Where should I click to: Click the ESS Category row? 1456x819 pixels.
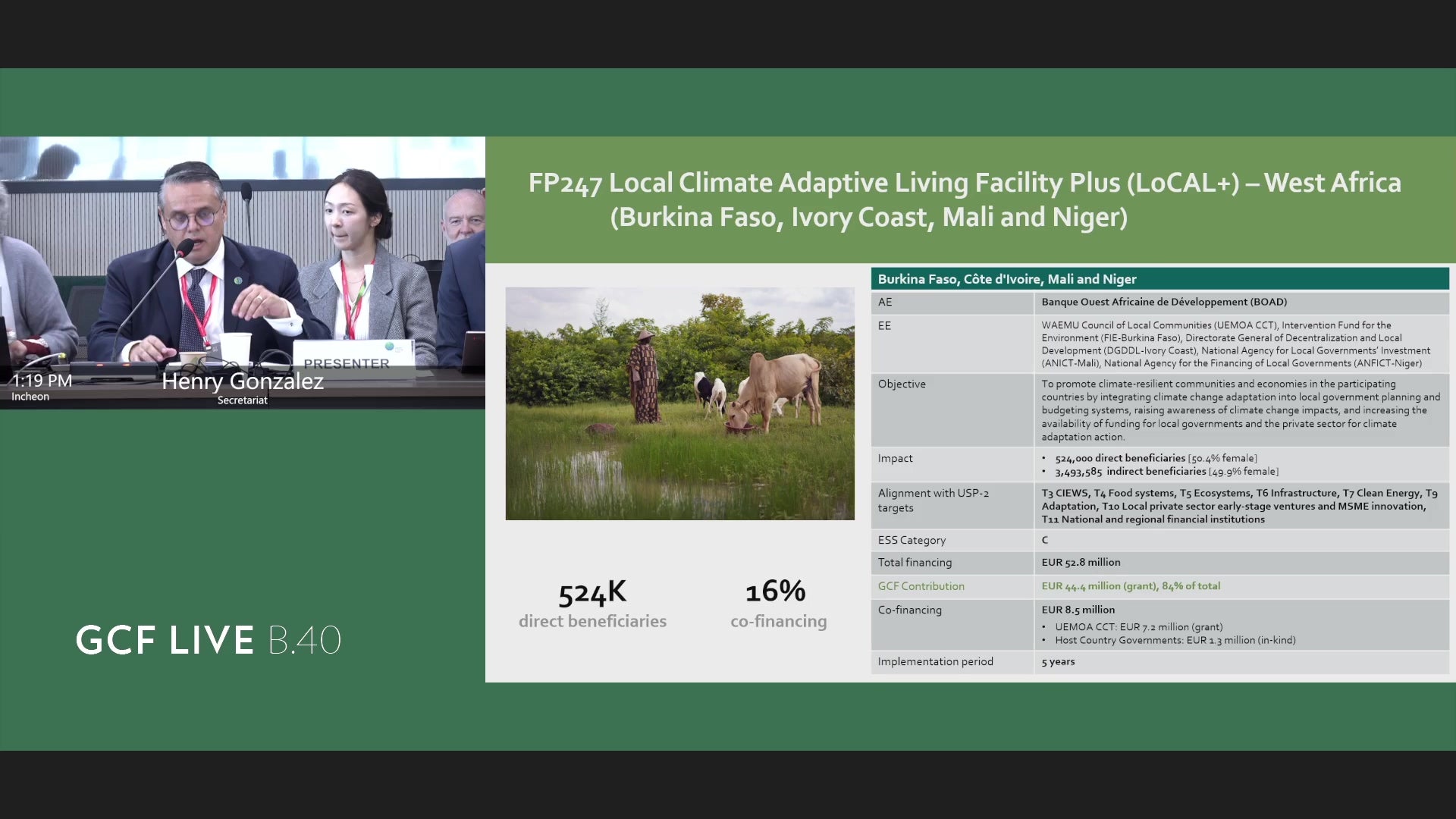(1159, 540)
